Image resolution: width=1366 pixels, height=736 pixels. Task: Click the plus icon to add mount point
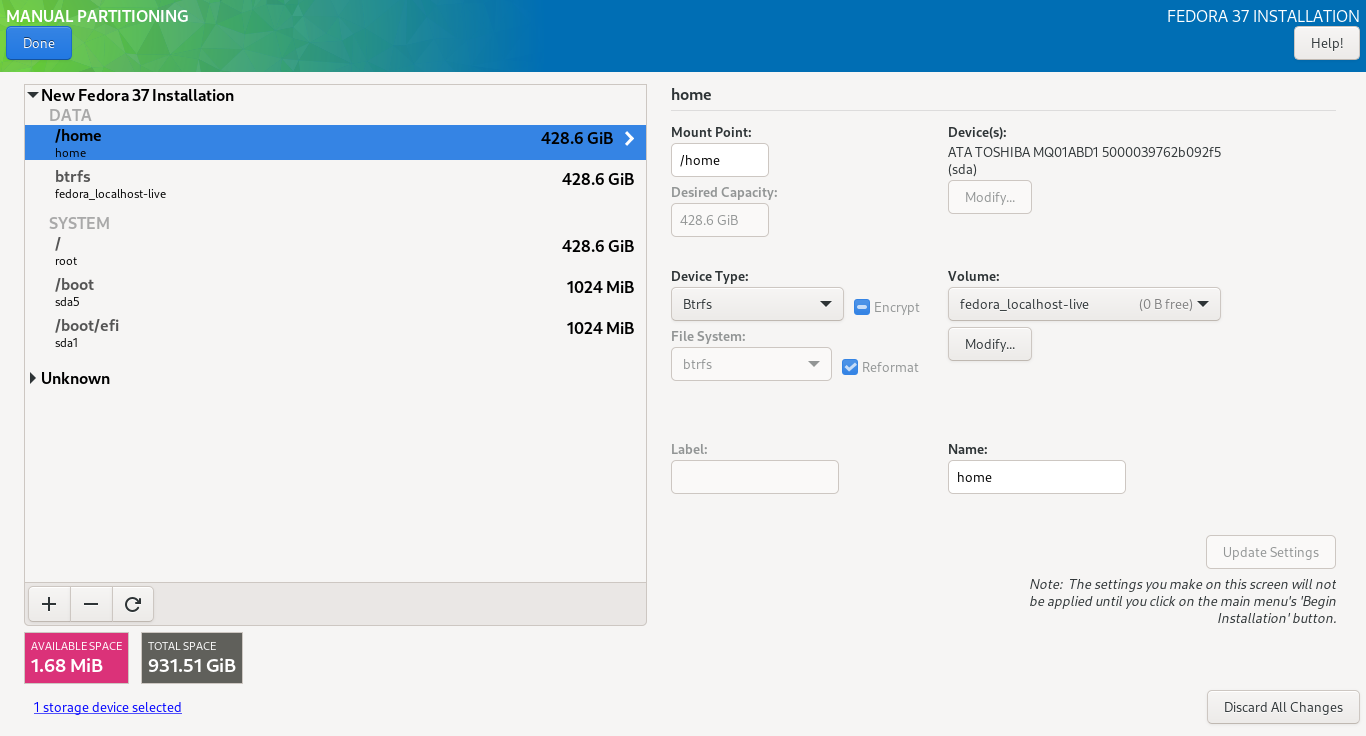(49, 604)
